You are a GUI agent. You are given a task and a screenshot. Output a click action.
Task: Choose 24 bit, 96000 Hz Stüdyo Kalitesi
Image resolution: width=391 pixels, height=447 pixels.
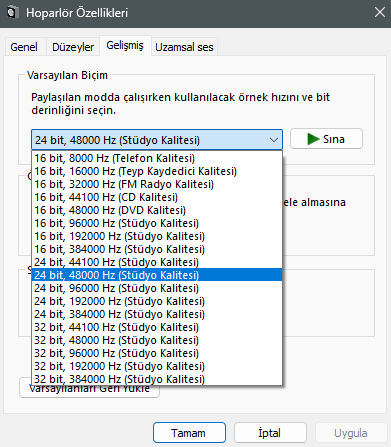157,288
